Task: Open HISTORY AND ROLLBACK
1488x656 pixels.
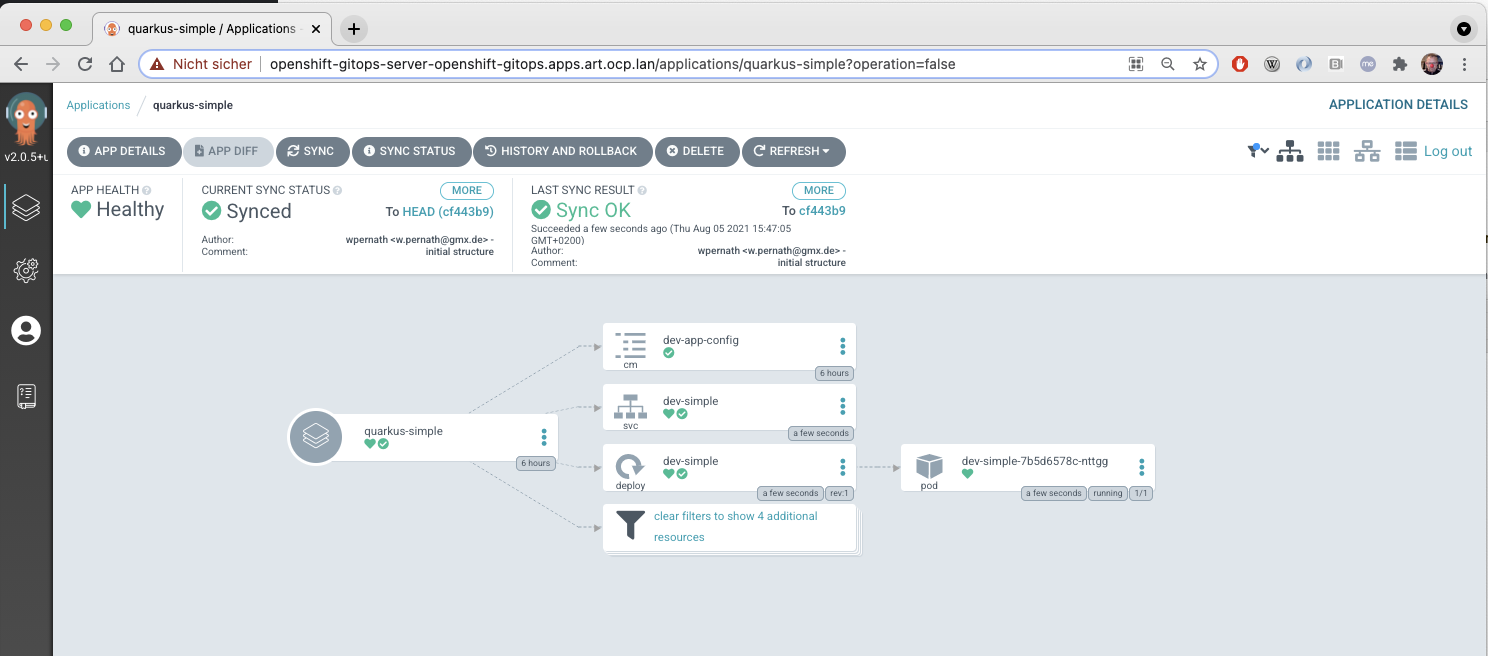Action: click(562, 151)
